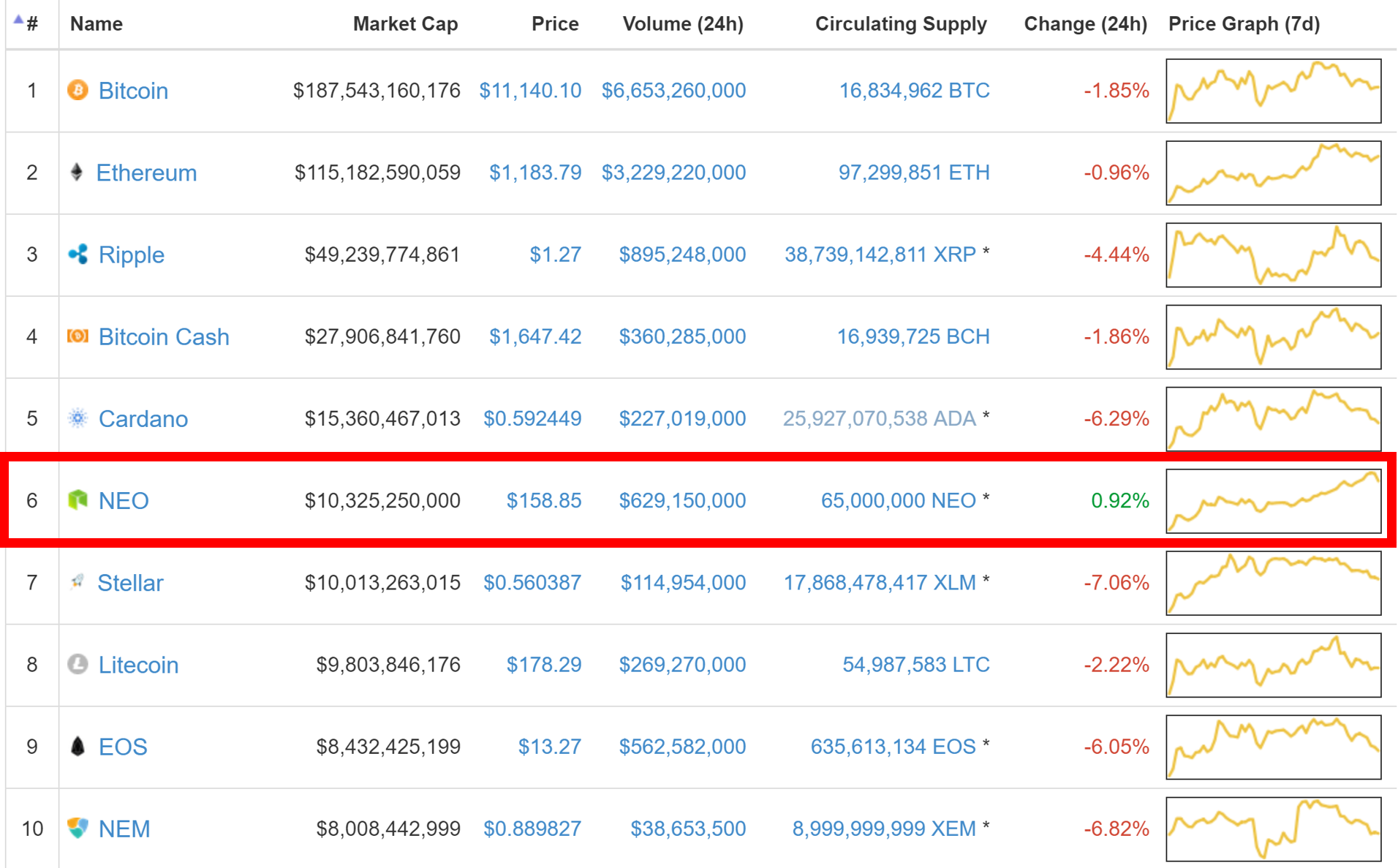
Task: Click the EOS black logo icon
Action: [78, 746]
